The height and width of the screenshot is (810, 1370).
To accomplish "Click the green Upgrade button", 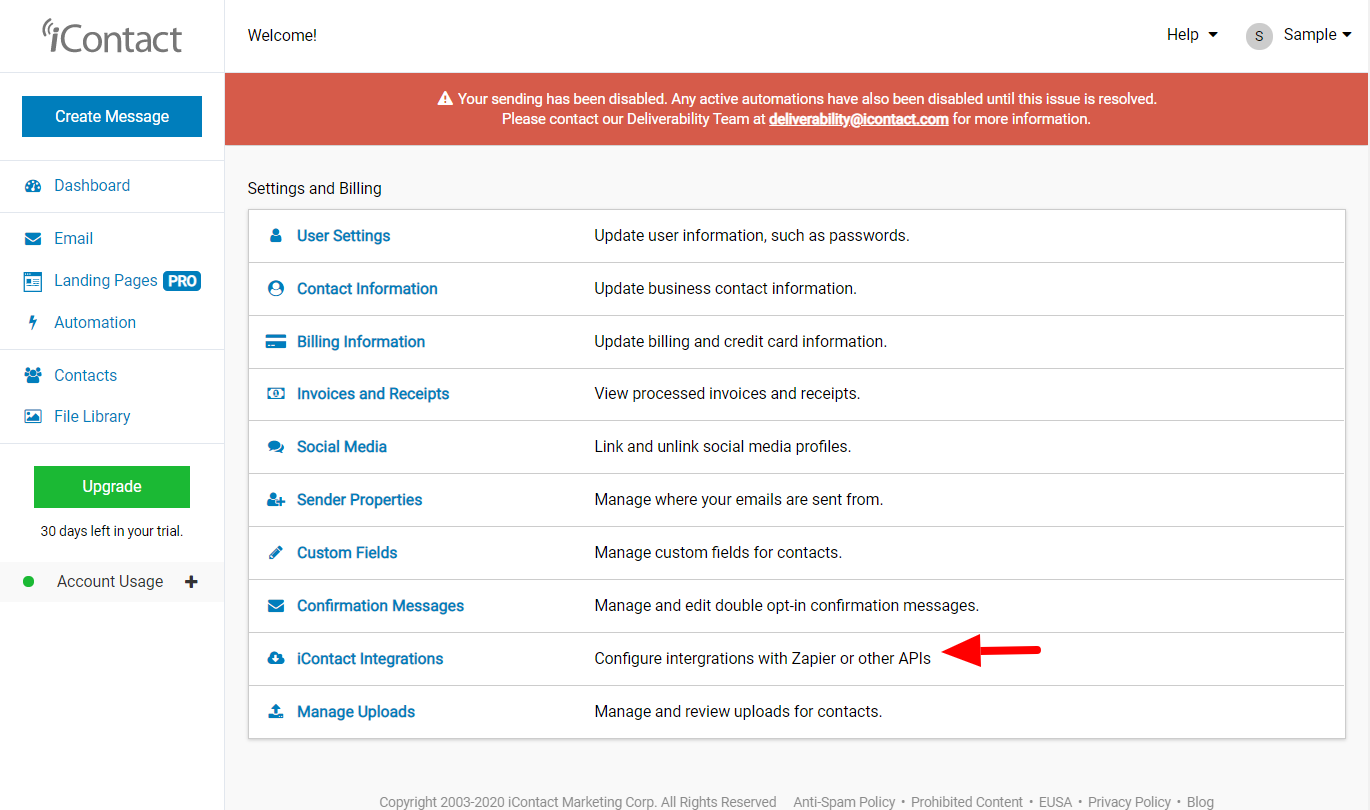I will click(x=112, y=487).
